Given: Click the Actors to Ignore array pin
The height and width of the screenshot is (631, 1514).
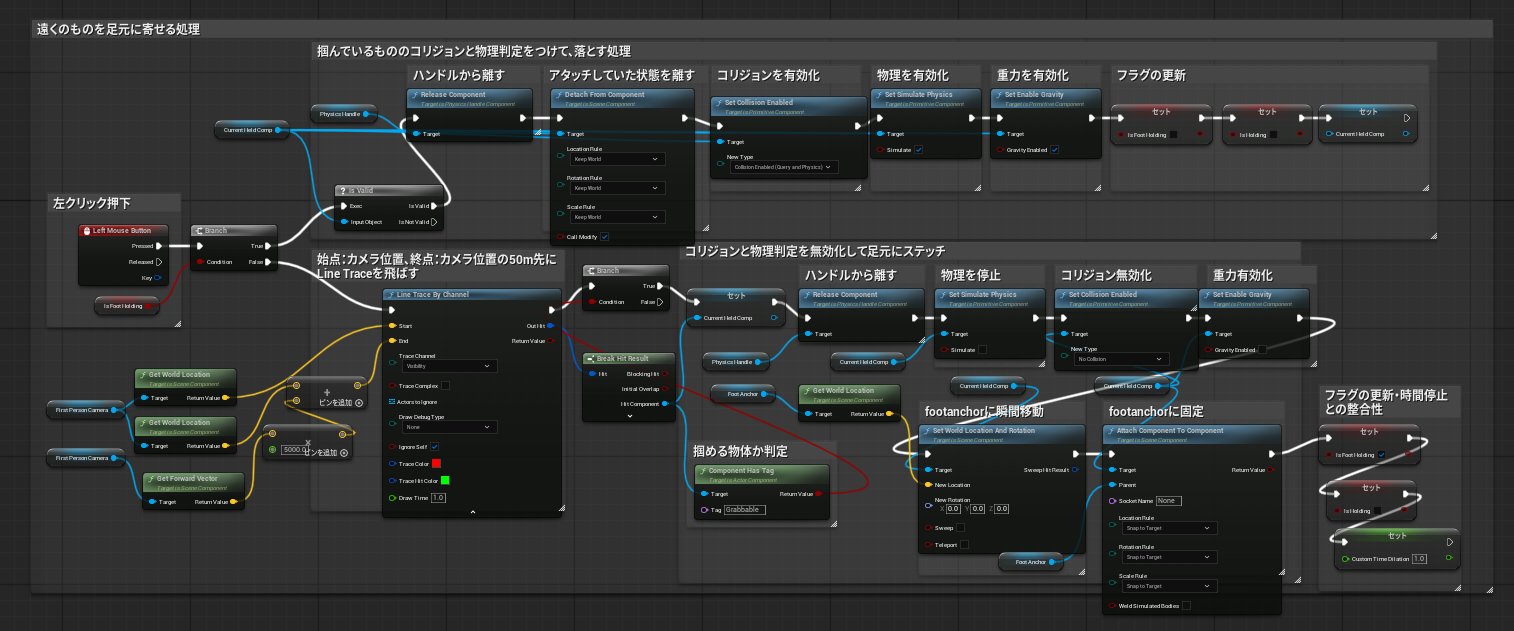Looking at the screenshot, I should coord(392,402).
